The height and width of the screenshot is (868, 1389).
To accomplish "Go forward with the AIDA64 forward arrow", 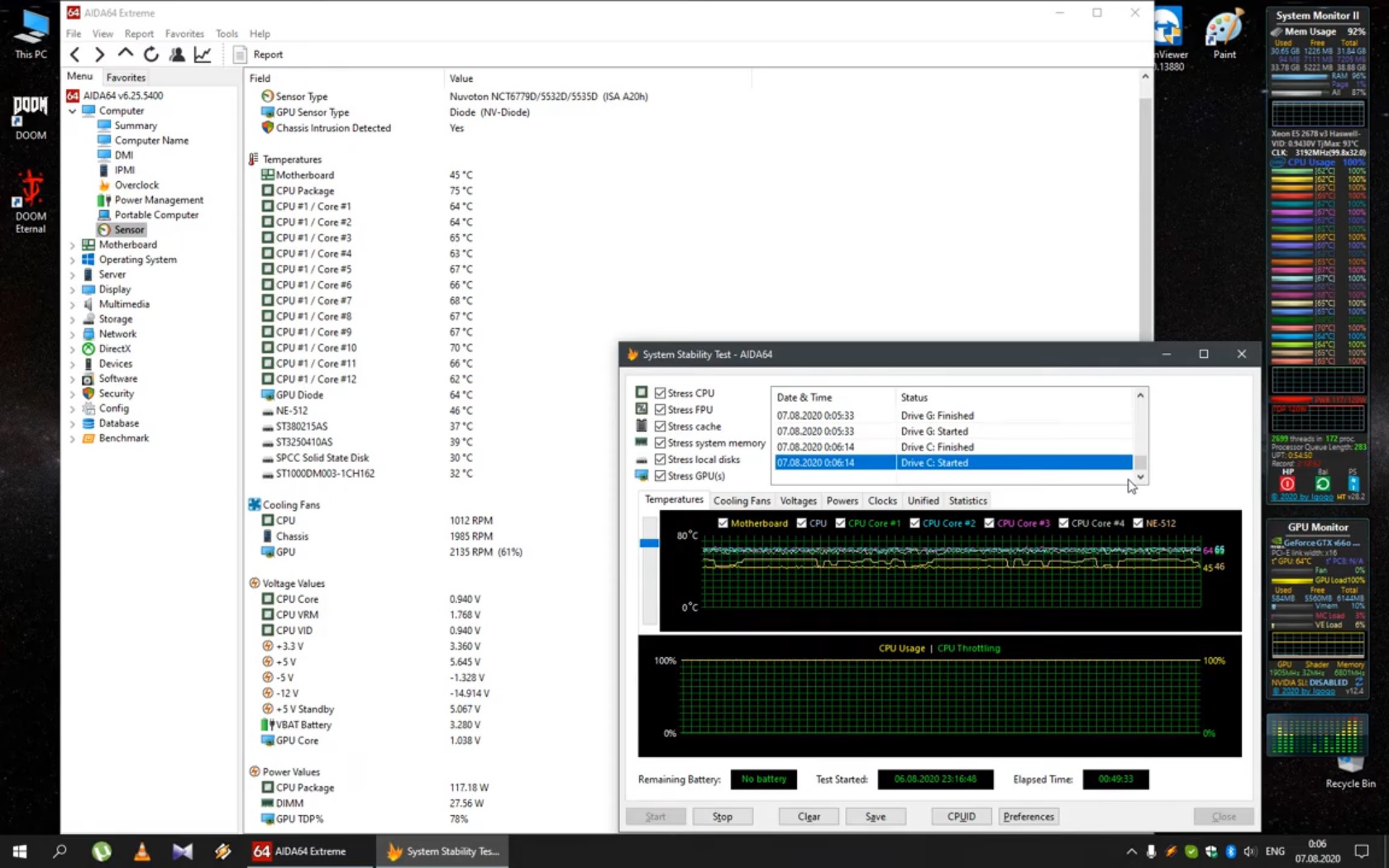I will pyautogui.click(x=99, y=55).
